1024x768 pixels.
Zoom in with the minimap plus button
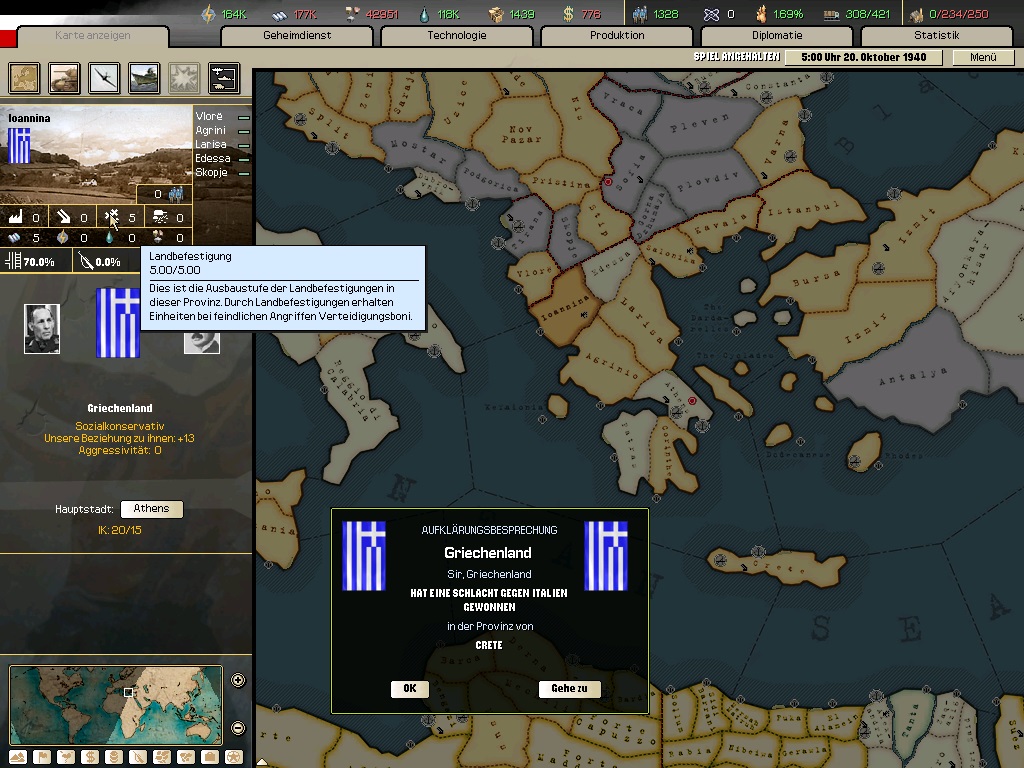[238, 681]
